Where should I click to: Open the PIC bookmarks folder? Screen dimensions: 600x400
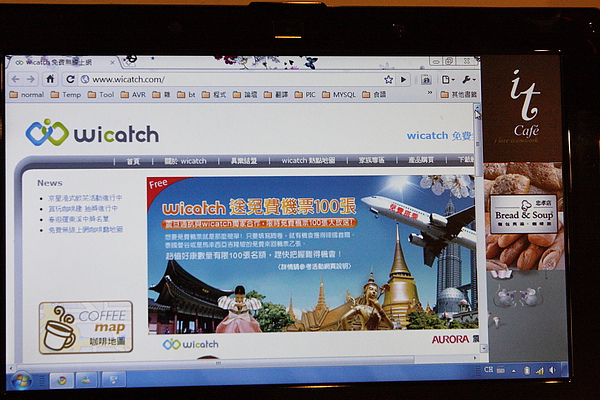coord(305,94)
